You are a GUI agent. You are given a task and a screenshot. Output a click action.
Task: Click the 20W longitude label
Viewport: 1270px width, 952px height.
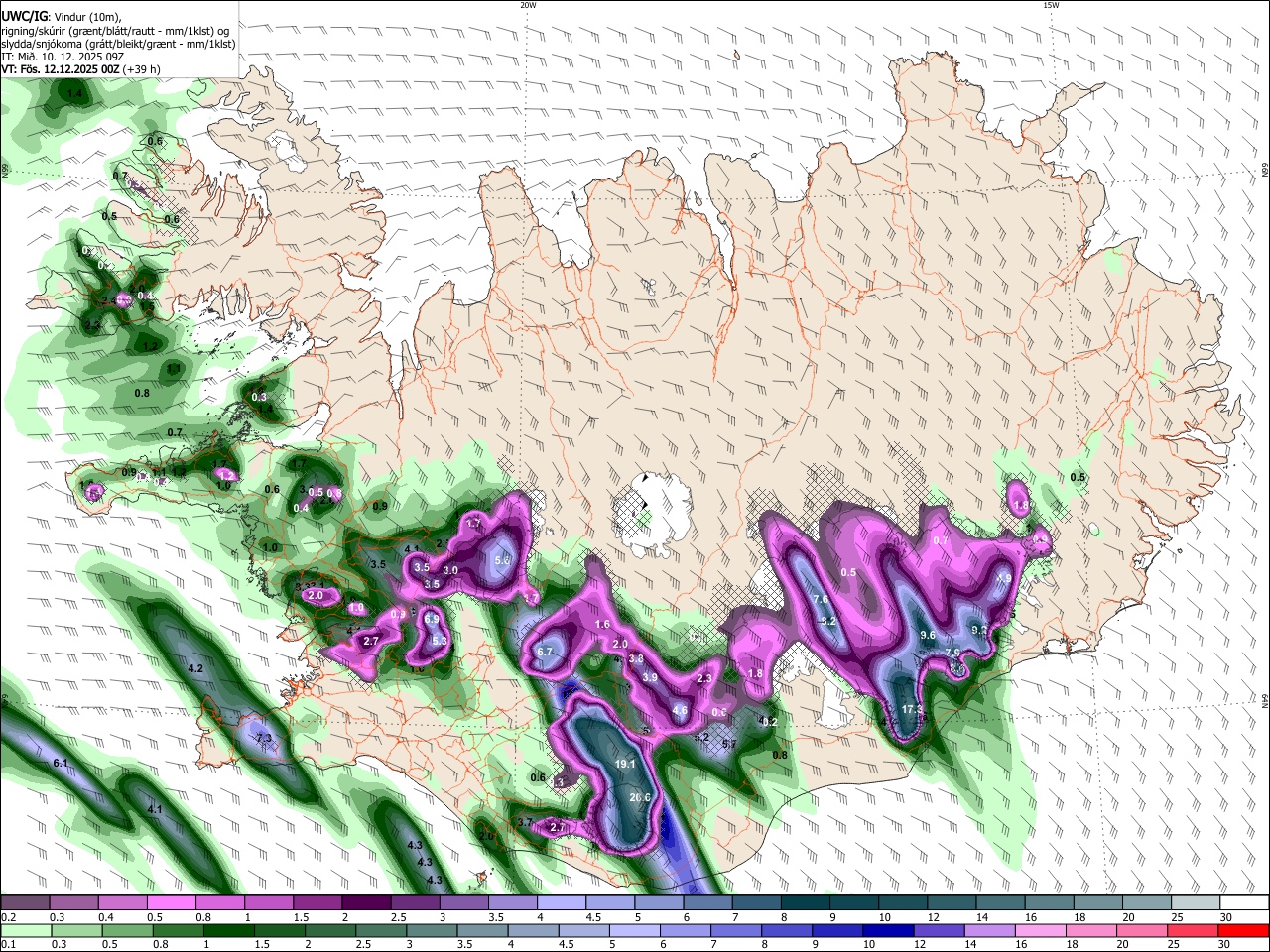click(528, 5)
